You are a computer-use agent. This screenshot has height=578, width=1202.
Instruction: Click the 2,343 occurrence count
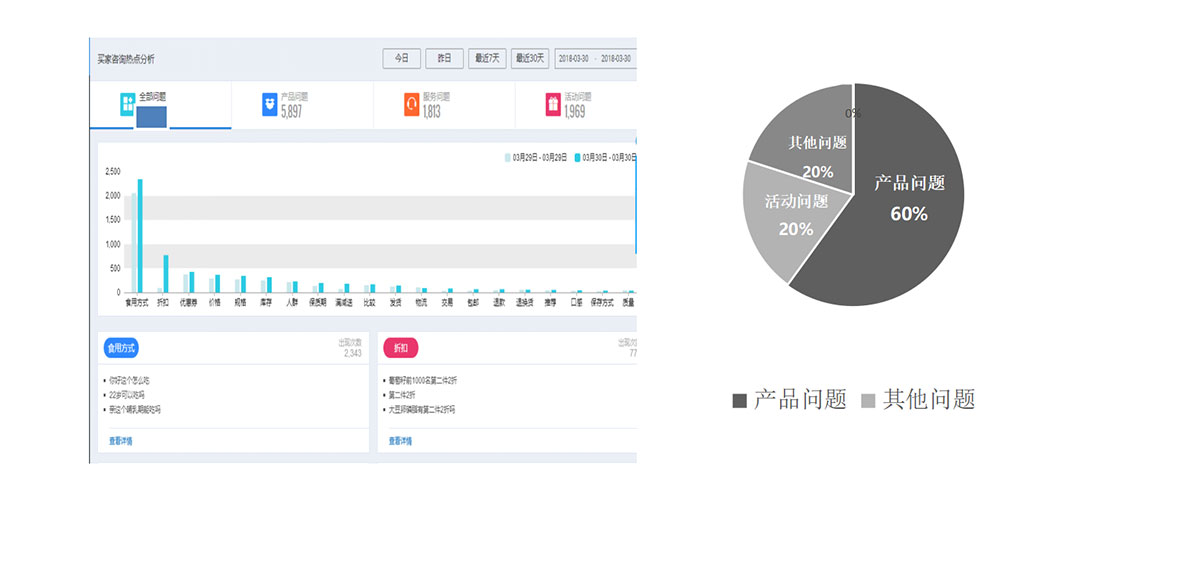[353, 353]
